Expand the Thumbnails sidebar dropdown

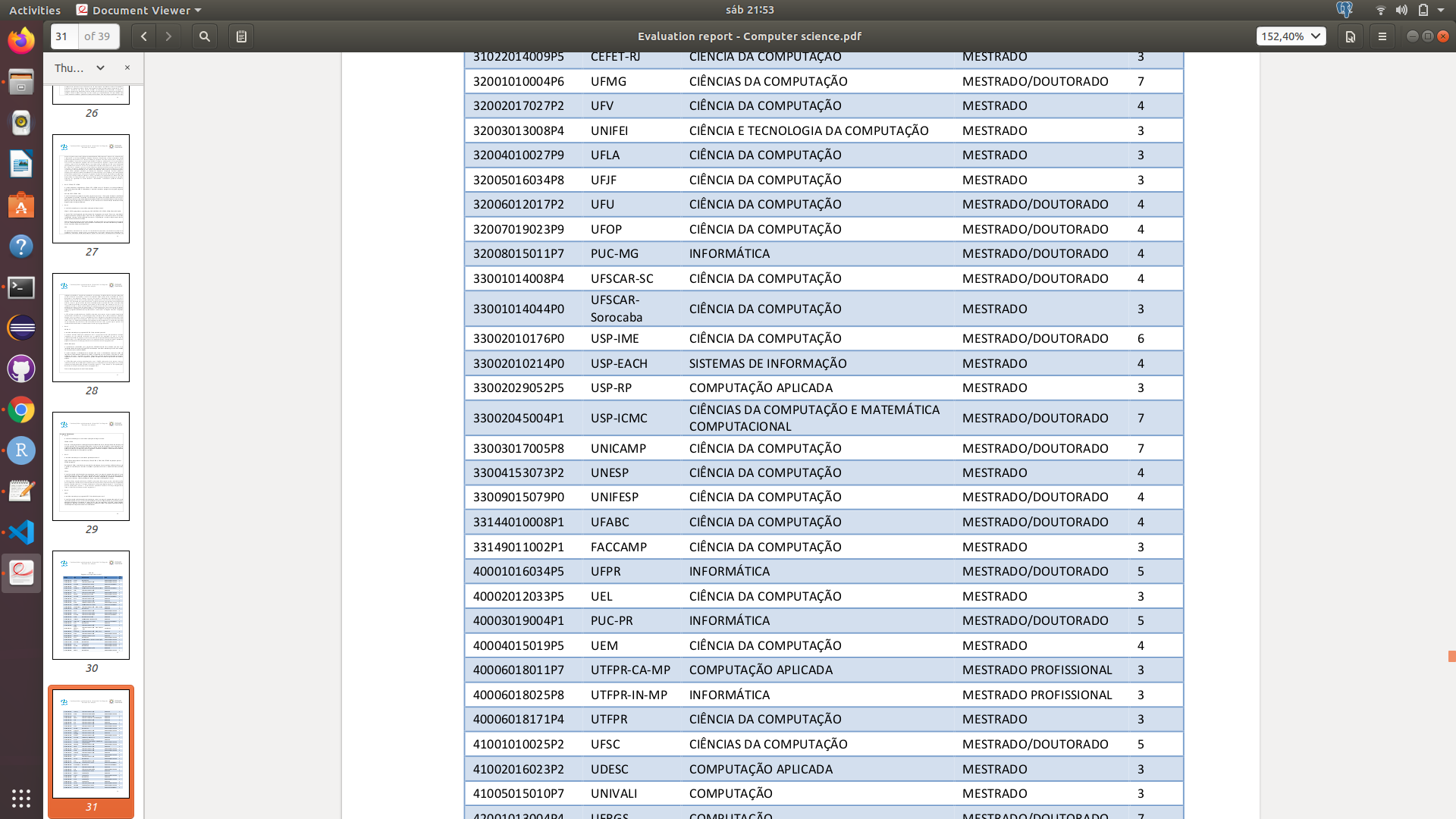click(99, 68)
